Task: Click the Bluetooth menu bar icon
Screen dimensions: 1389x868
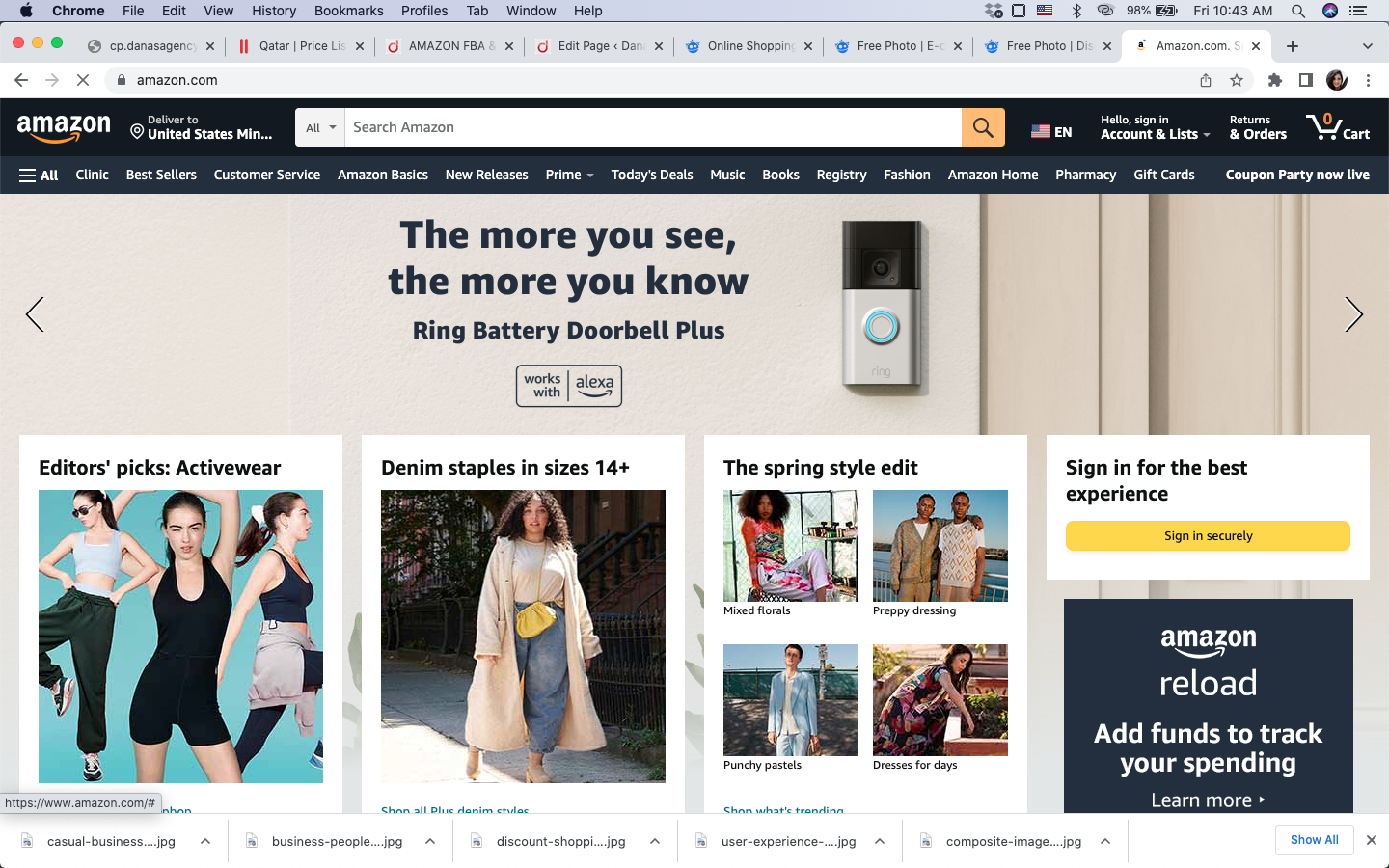Action: tap(1076, 11)
